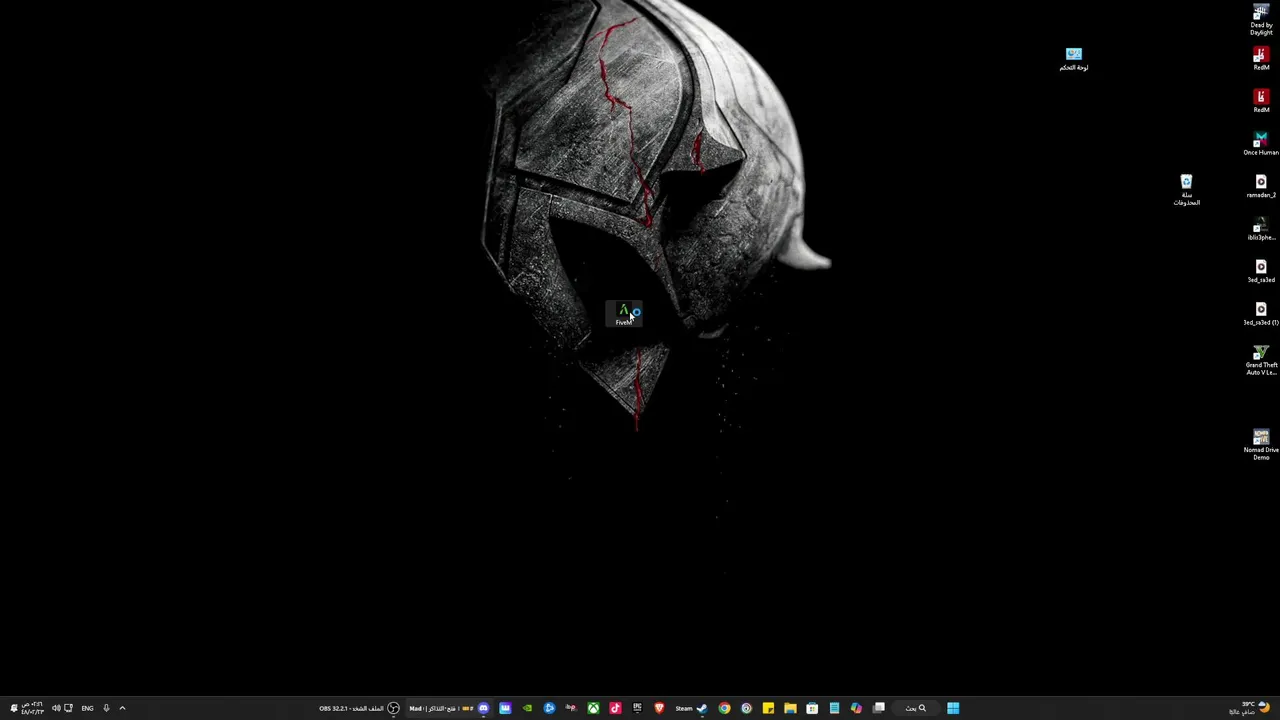Select the Grand Theft Auto V shortcut
The height and width of the screenshot is (720, 1280).
(1261, 360)
